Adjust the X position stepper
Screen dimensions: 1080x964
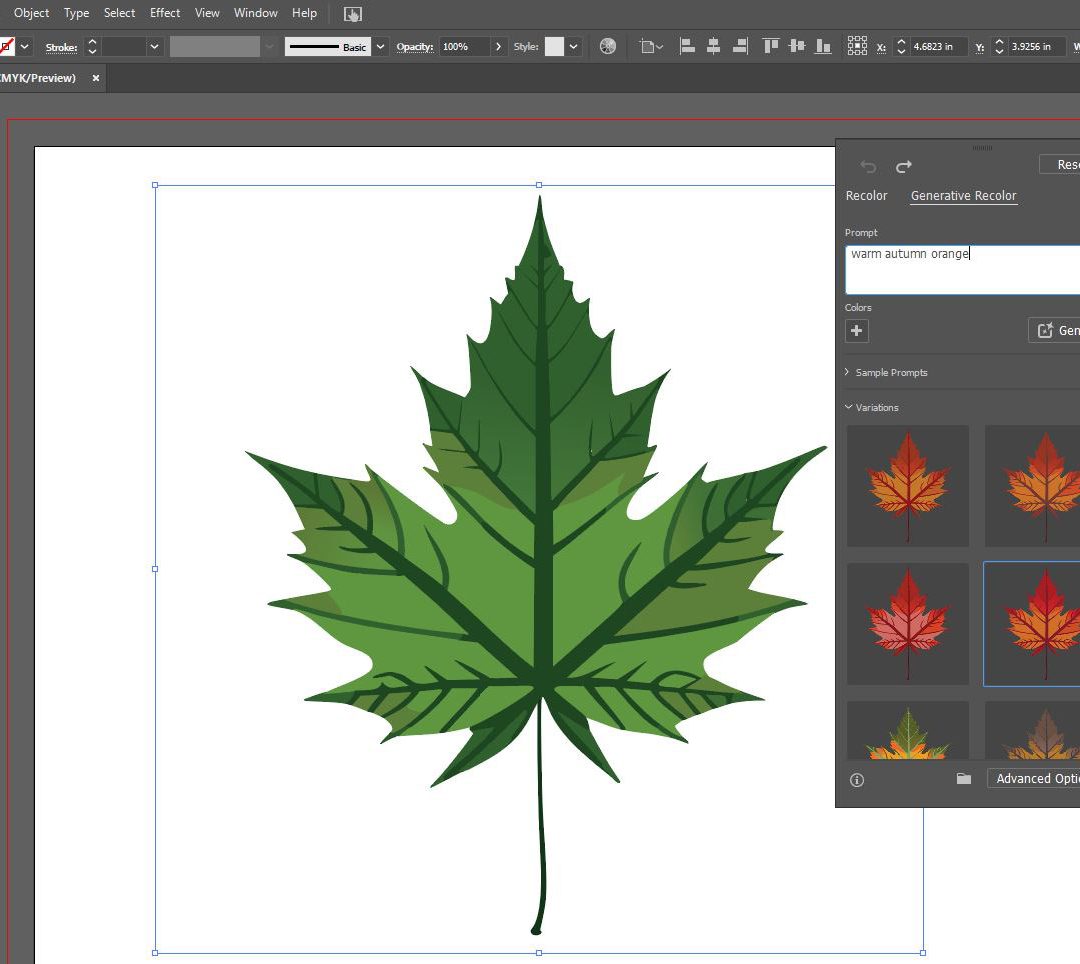point(901,47)
